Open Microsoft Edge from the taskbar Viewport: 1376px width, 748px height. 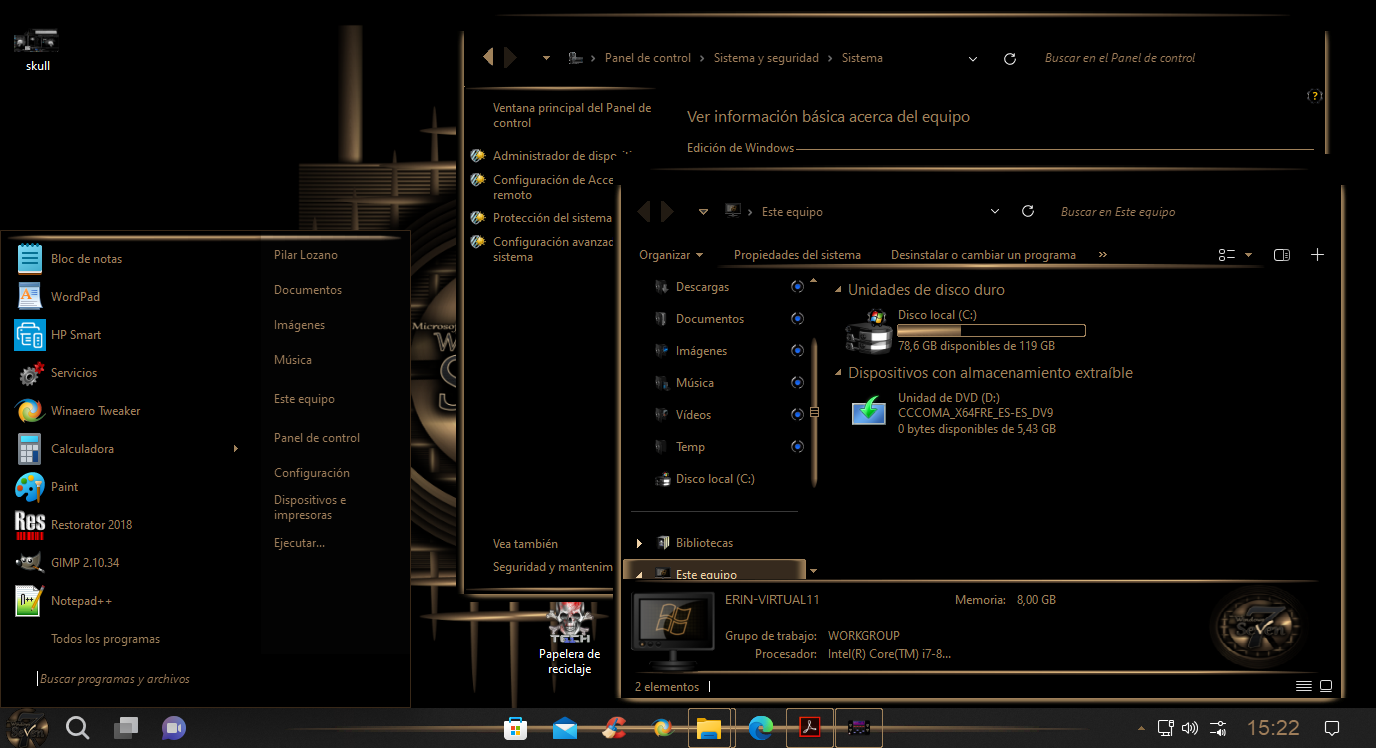pos(760,728)
